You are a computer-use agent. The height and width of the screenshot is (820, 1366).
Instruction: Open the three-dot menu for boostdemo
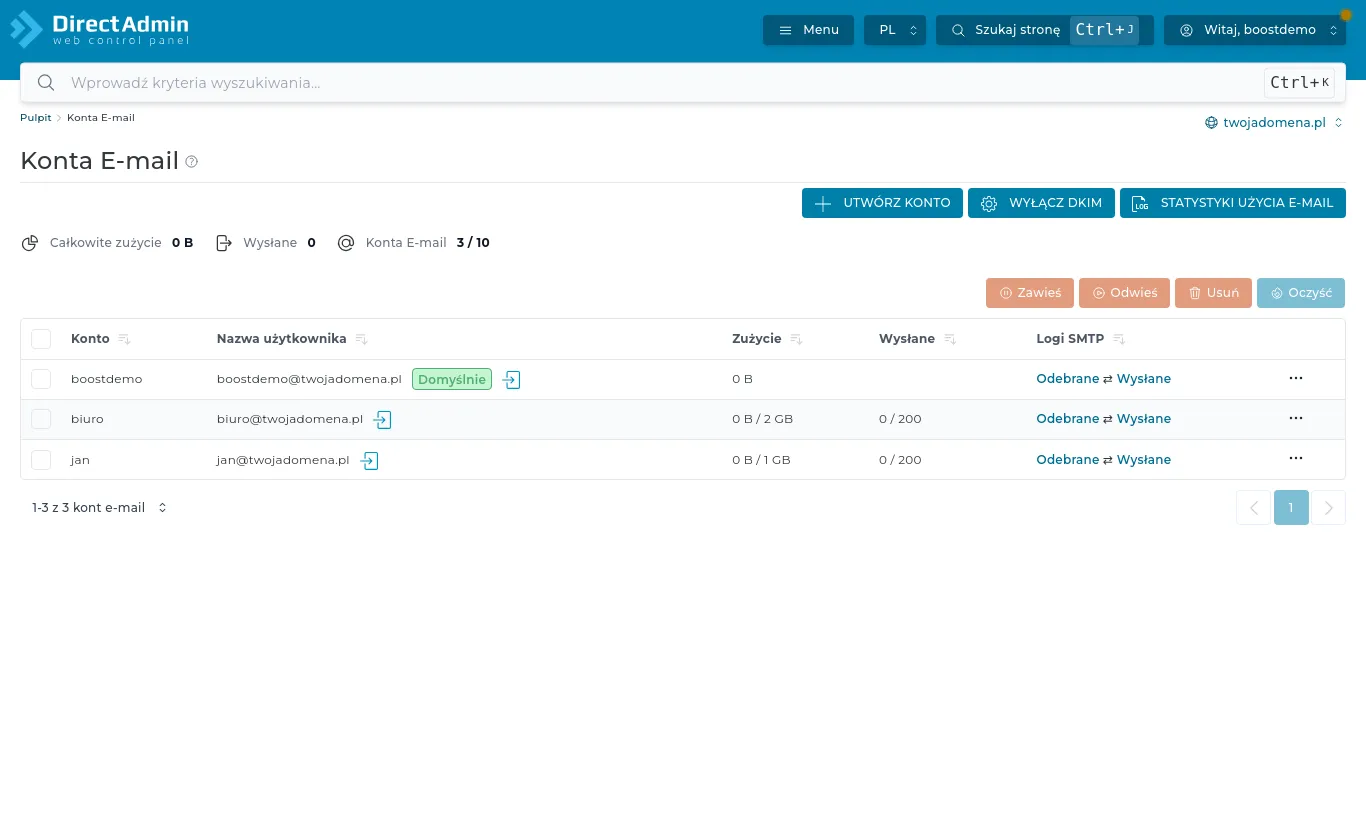pyautogui.click(x=1296, y=379)
